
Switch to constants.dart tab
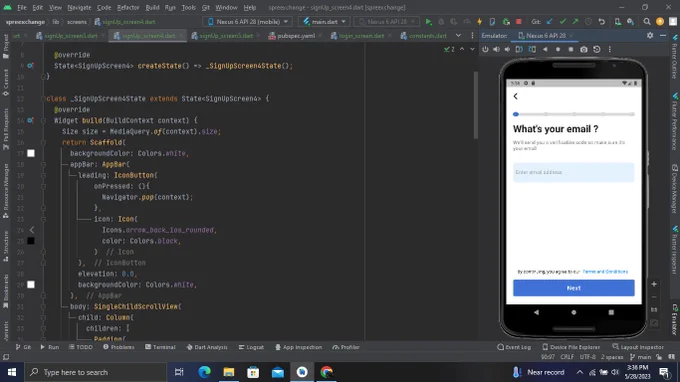pos(424,36)
